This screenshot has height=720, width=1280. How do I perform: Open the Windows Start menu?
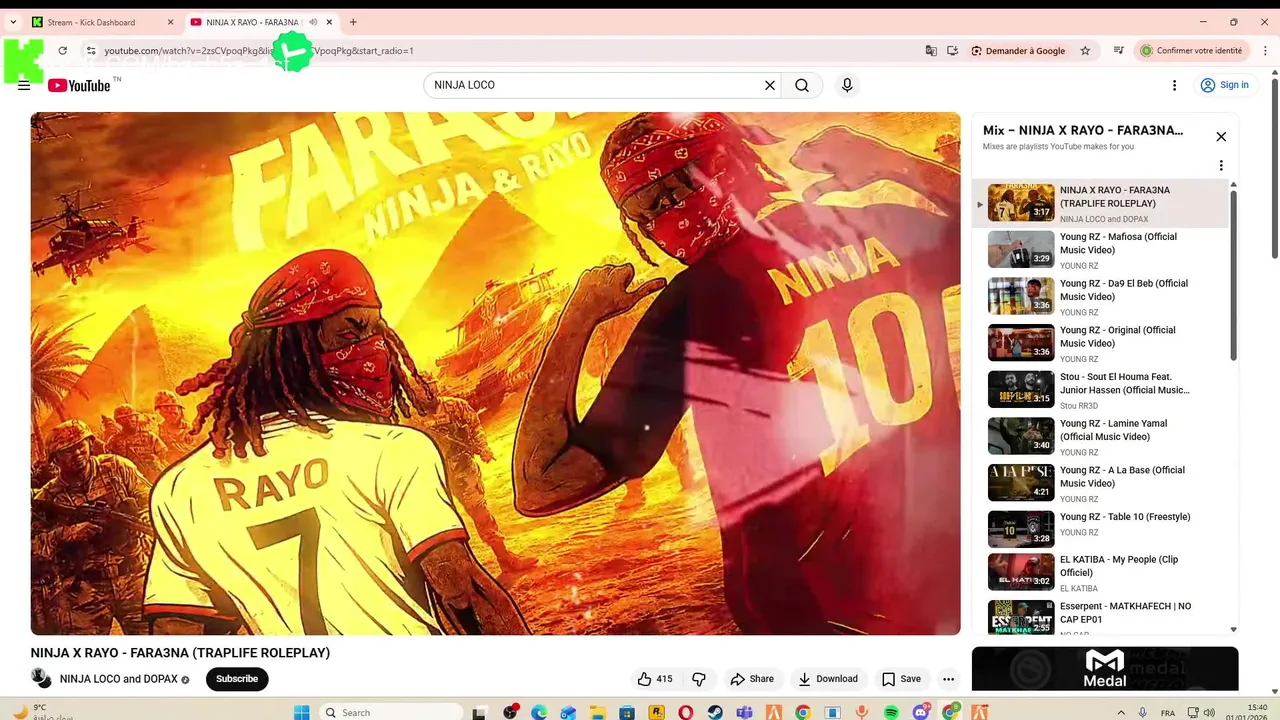pos(302,712)
